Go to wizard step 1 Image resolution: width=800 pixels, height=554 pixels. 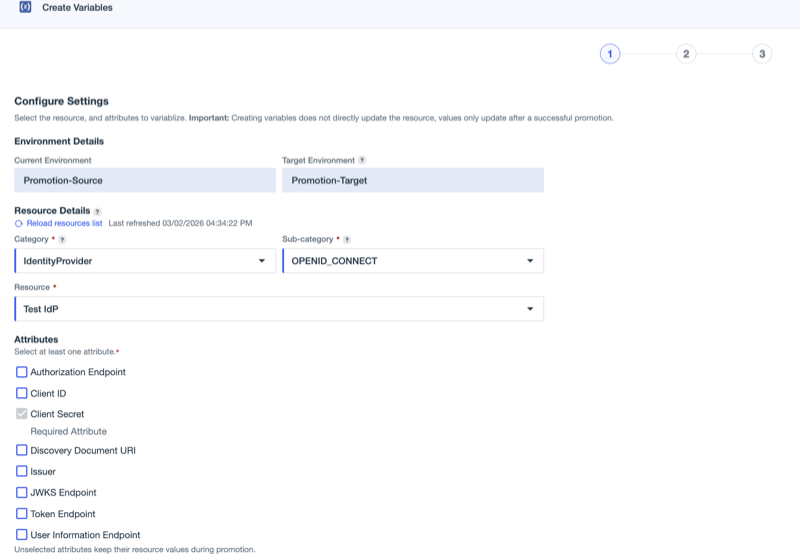pos(610,54)
